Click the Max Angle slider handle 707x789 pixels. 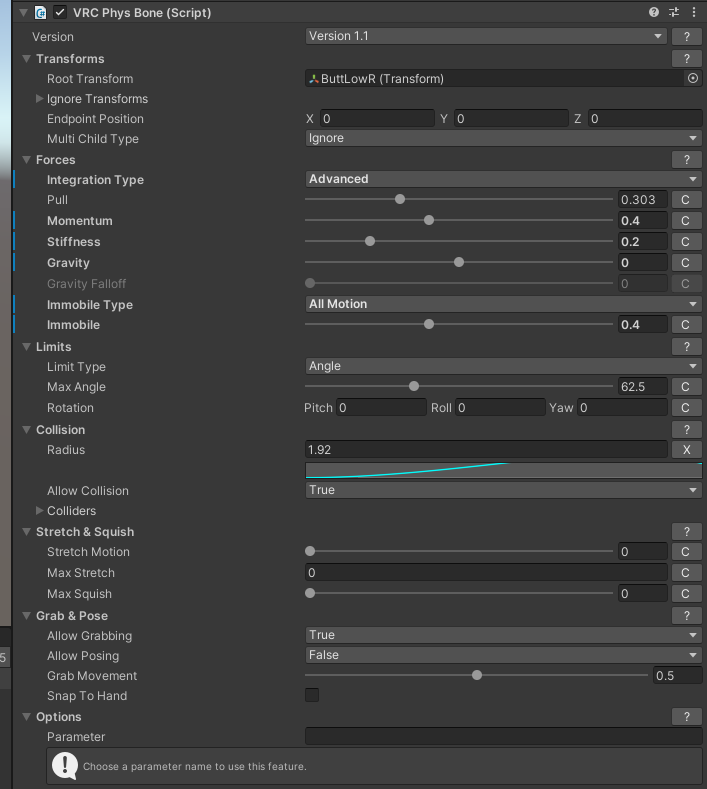tap(414, 386)
